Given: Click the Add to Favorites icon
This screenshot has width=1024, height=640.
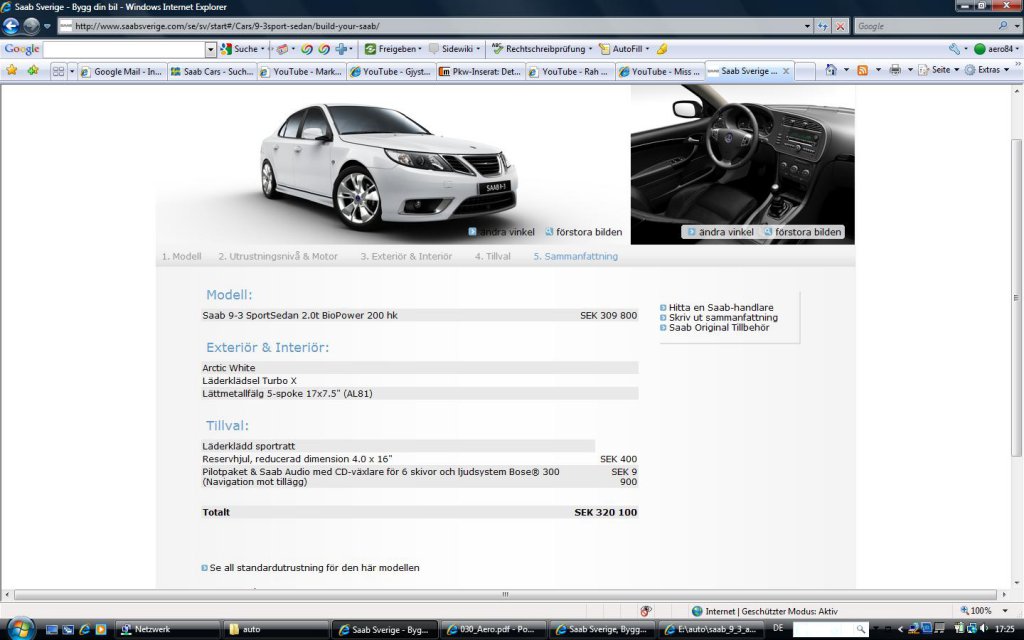Looking at the screenshot, I should [33, 70].
